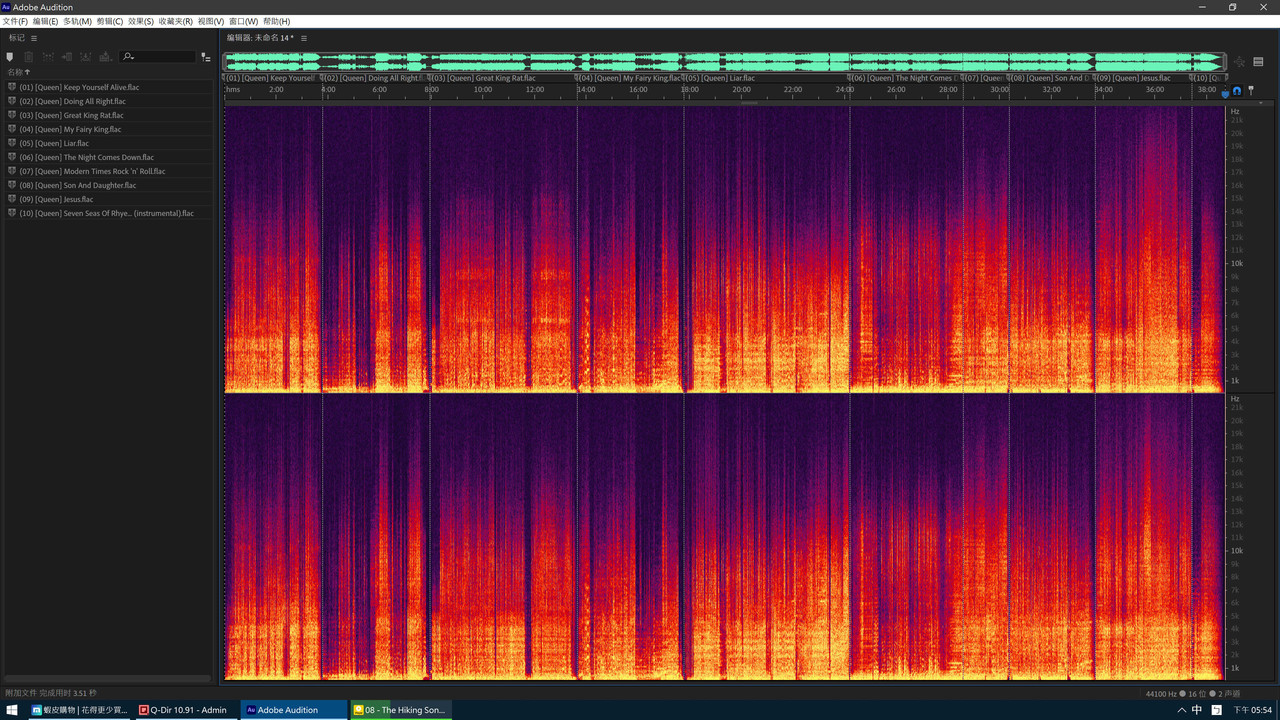Click the 2 声道 channel status text
Screen dimensions: 1280x720
pyautogui.click(x=1230, y=694)
